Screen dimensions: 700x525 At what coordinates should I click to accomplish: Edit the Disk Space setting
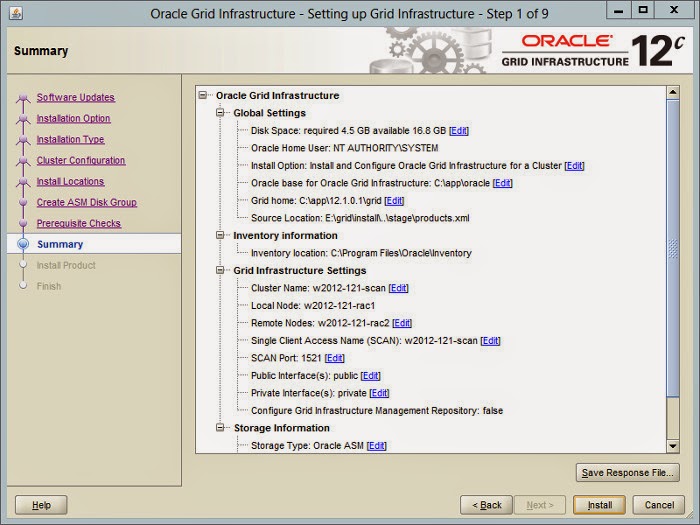[x=458, y=130]
